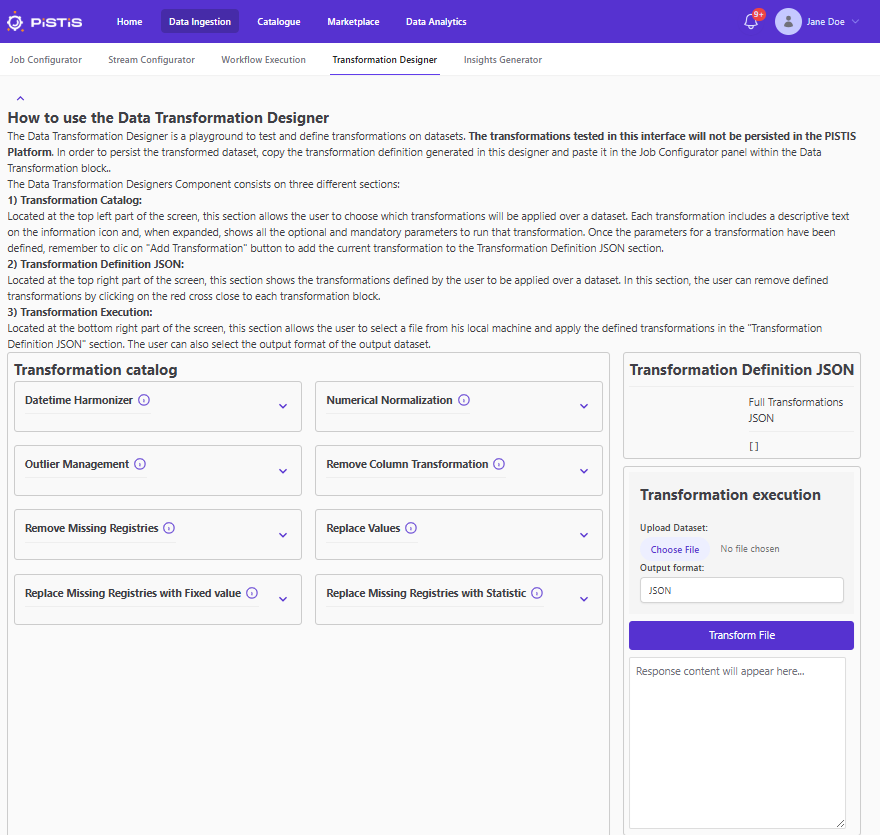This screenshot has width=880, height=835.
Task: Expand the Numerical Normalization card
Action: tap(584, 406)
